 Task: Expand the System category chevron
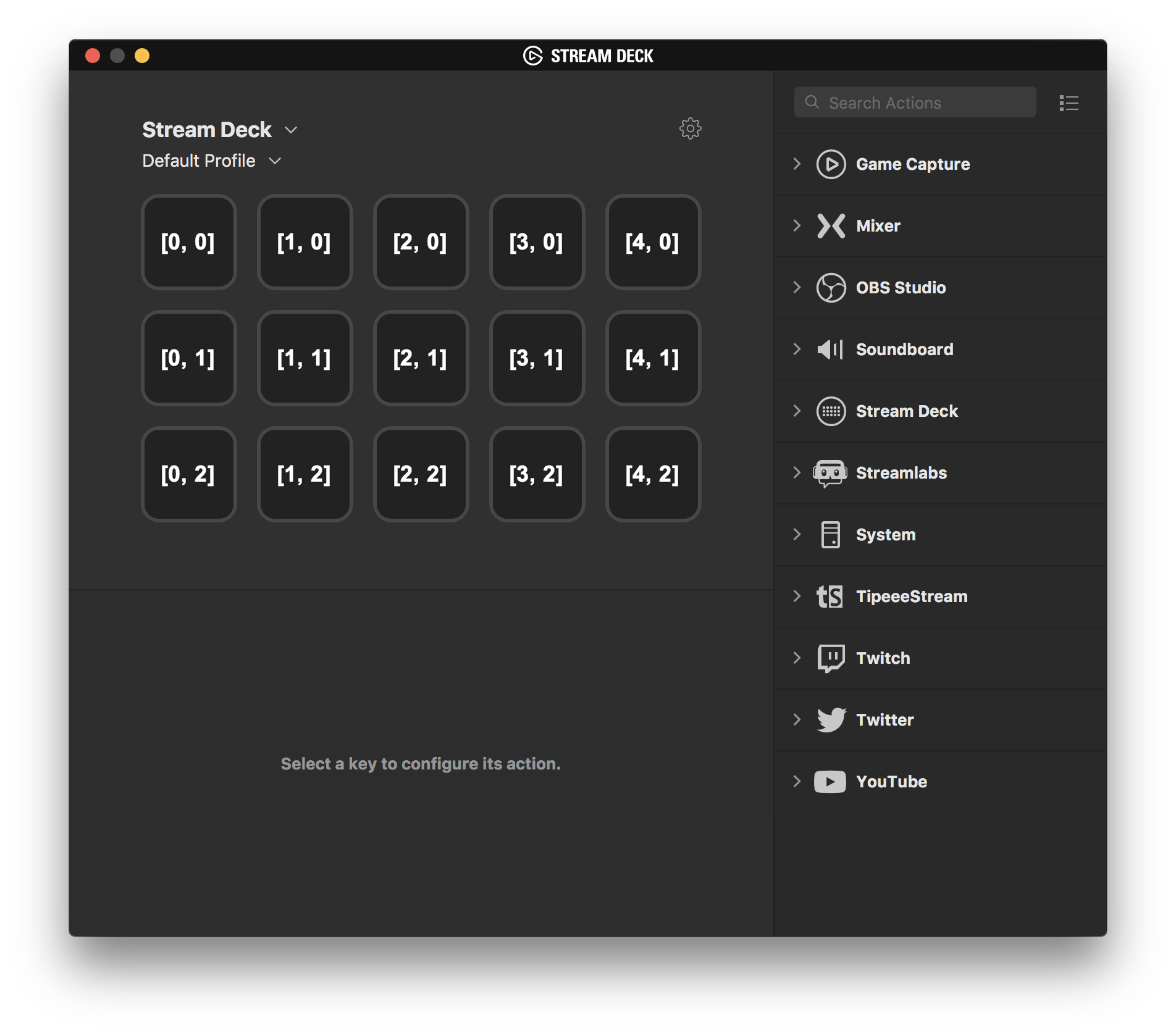797,535
